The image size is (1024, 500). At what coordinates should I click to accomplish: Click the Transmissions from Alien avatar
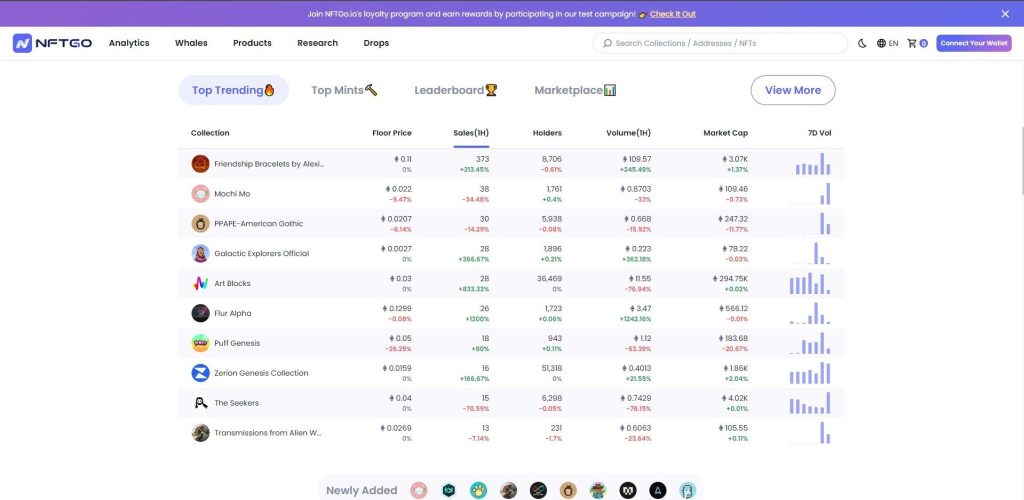[x=200, y=433]
